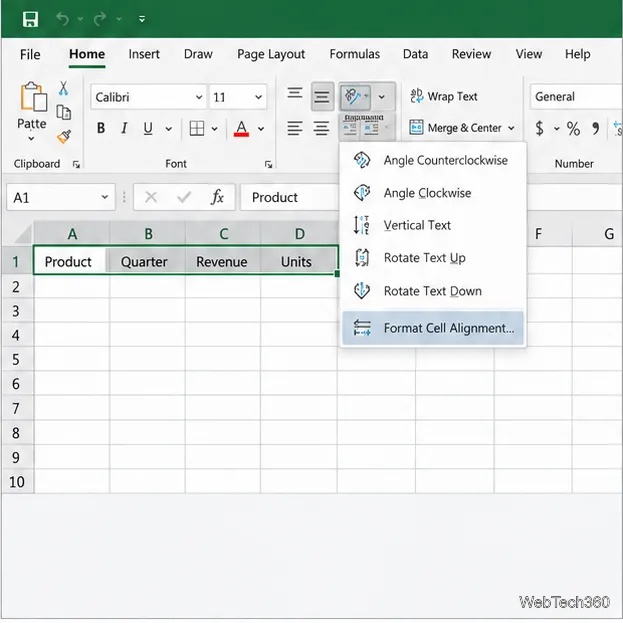
Task: Switch to the Draw tab
Action: pos(198,54)
